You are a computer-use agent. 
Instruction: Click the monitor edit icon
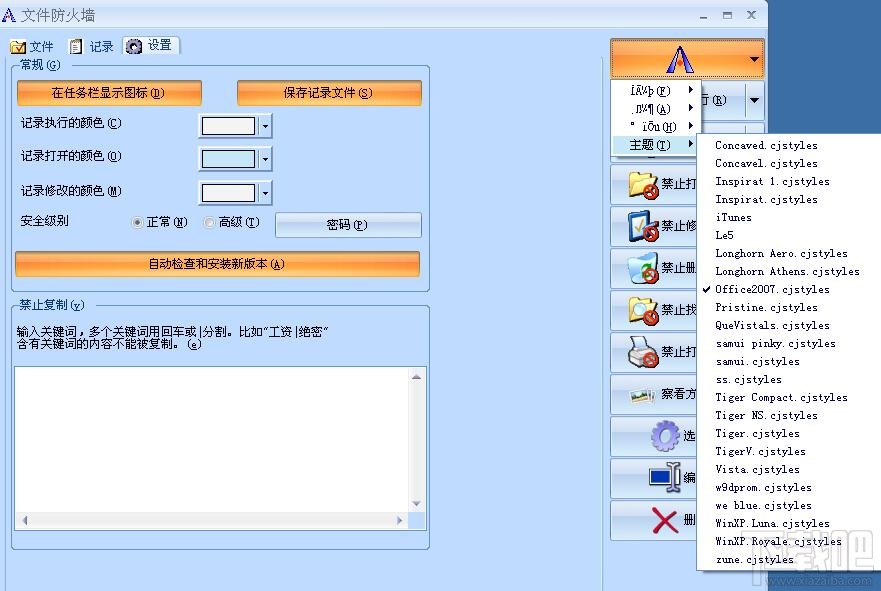point(665,477)
